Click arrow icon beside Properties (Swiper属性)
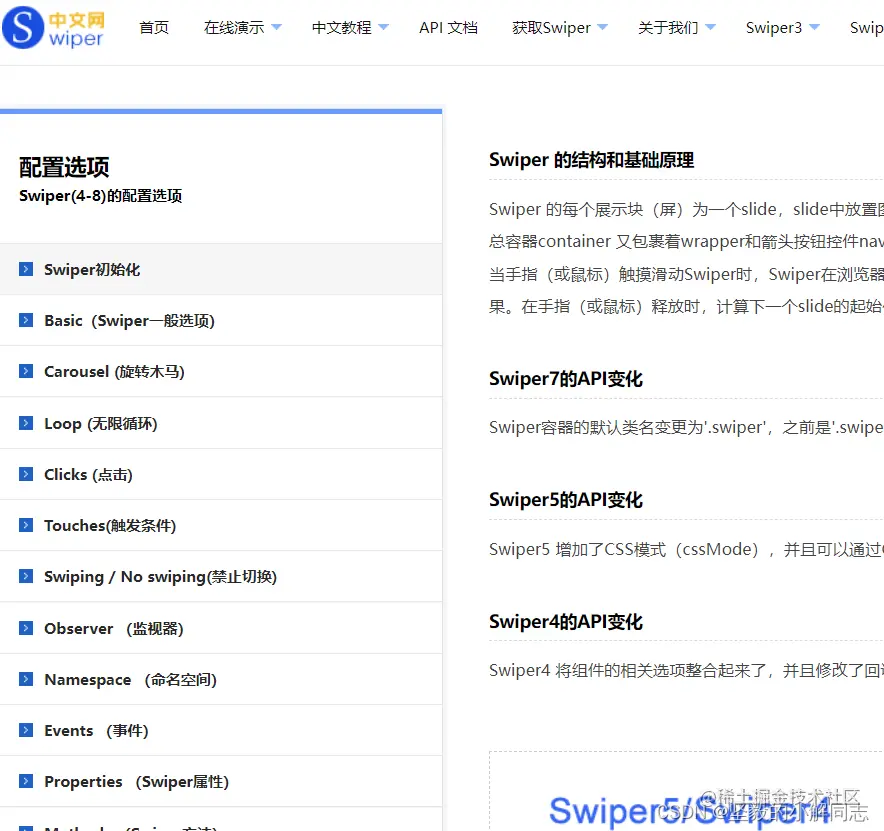The height and width of the screenshot is (831, 884). [26, 781]
